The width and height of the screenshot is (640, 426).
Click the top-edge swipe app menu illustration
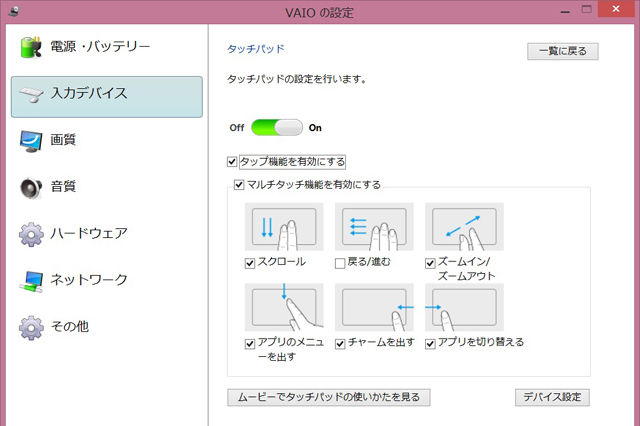point(284,307)
